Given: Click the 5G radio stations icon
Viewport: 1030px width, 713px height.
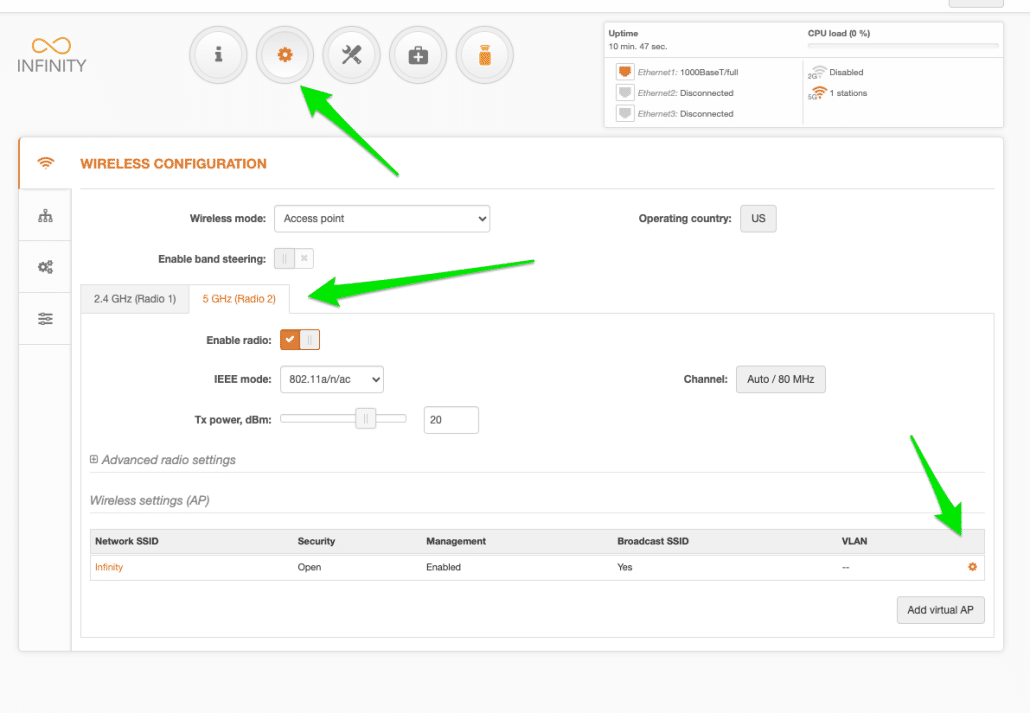Looking at the screenshot, I should click(x=817, y=93).
